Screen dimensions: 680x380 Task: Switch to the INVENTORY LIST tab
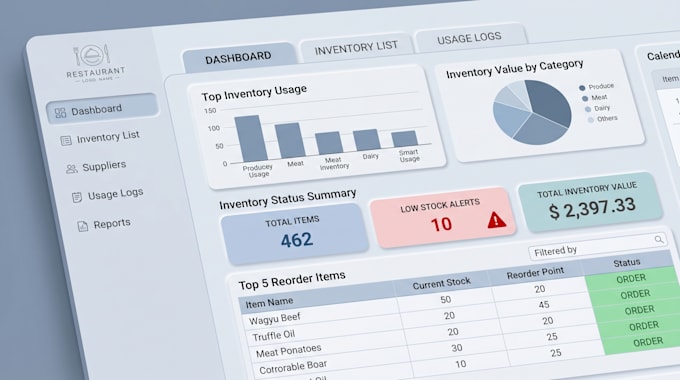point(356,47)
